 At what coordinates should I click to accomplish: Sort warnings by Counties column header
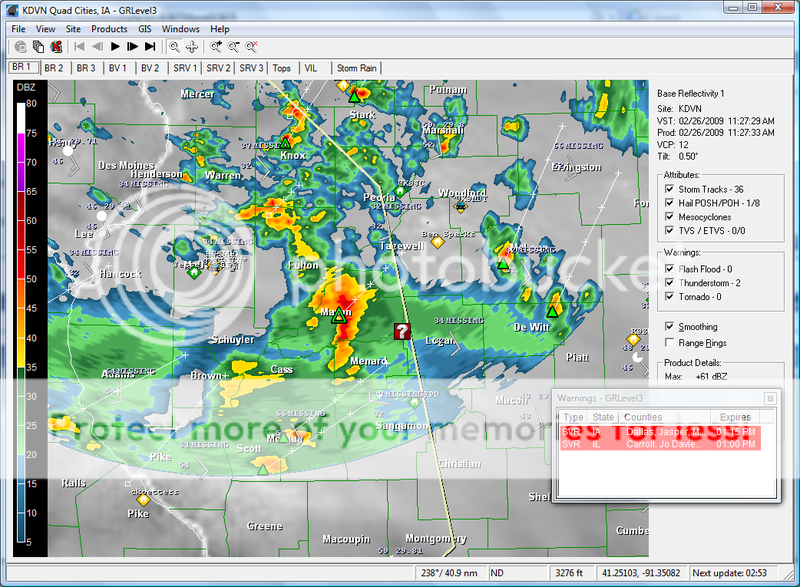pyautogui.click(x=664, y=417)
